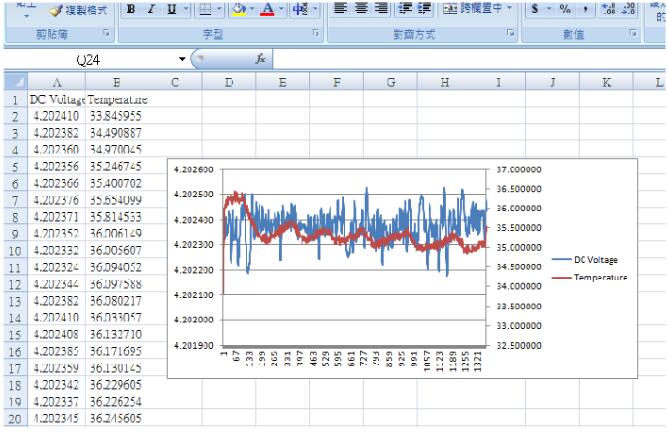
Task: Apply the red font color A
Action: click(x=267, y=9)
